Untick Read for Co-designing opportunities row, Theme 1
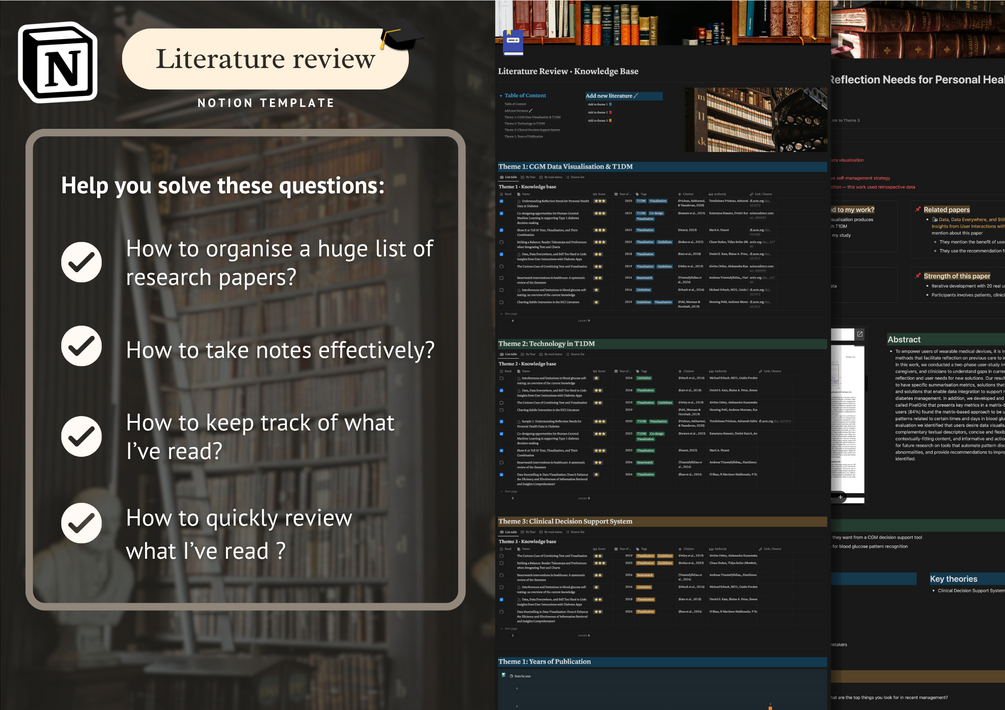Image resolution: width=1005 pixels, height=710 pixels. click(501, 213)
